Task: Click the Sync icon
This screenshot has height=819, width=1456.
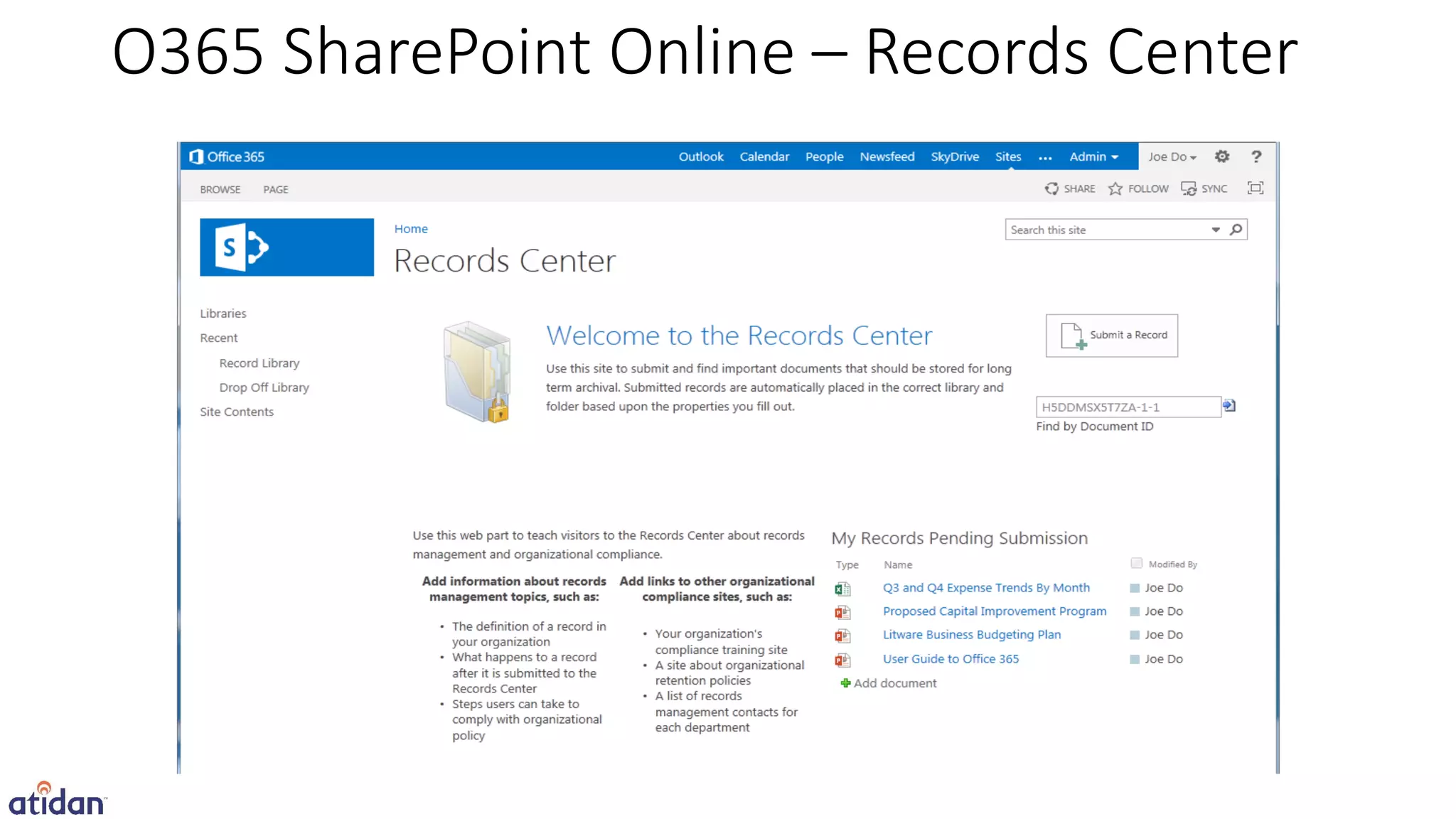Action: (x=1189, y=188)
